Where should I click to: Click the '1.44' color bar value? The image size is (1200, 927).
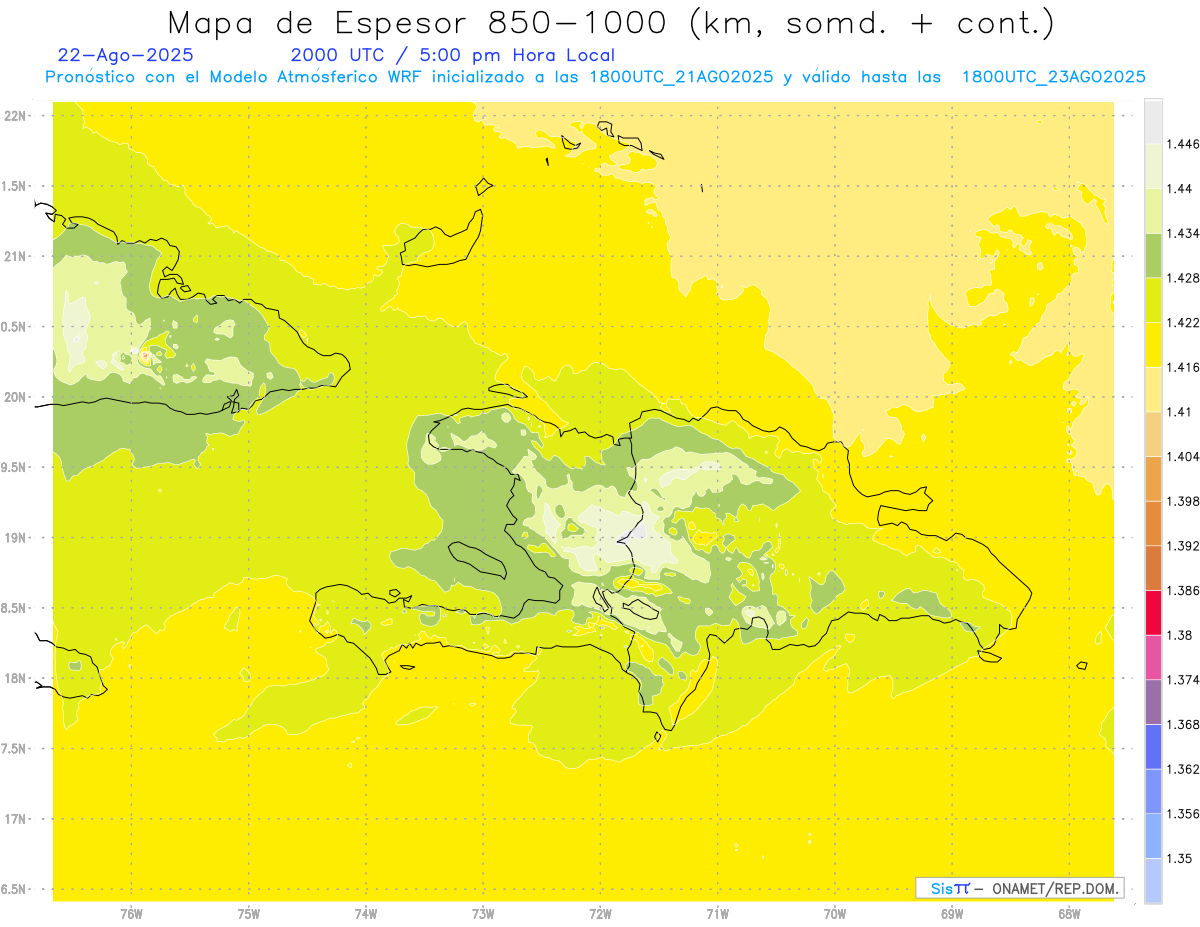1180,189
